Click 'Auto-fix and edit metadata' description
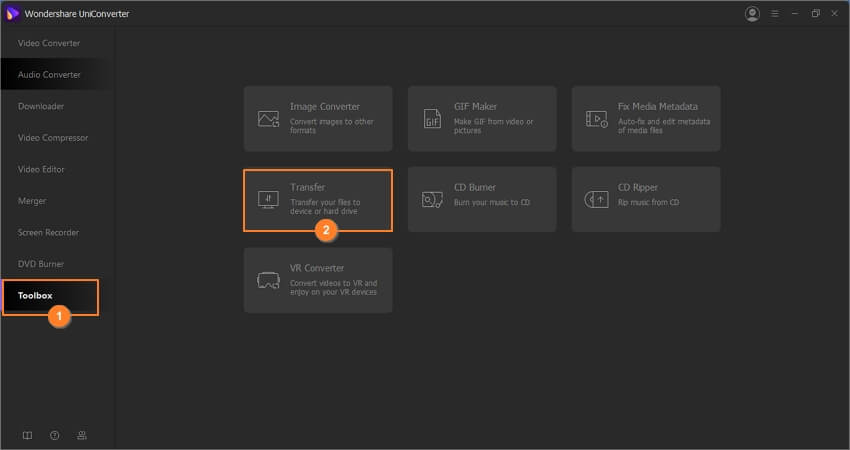This screenshot has height=450, width=850. coord(664,126)
